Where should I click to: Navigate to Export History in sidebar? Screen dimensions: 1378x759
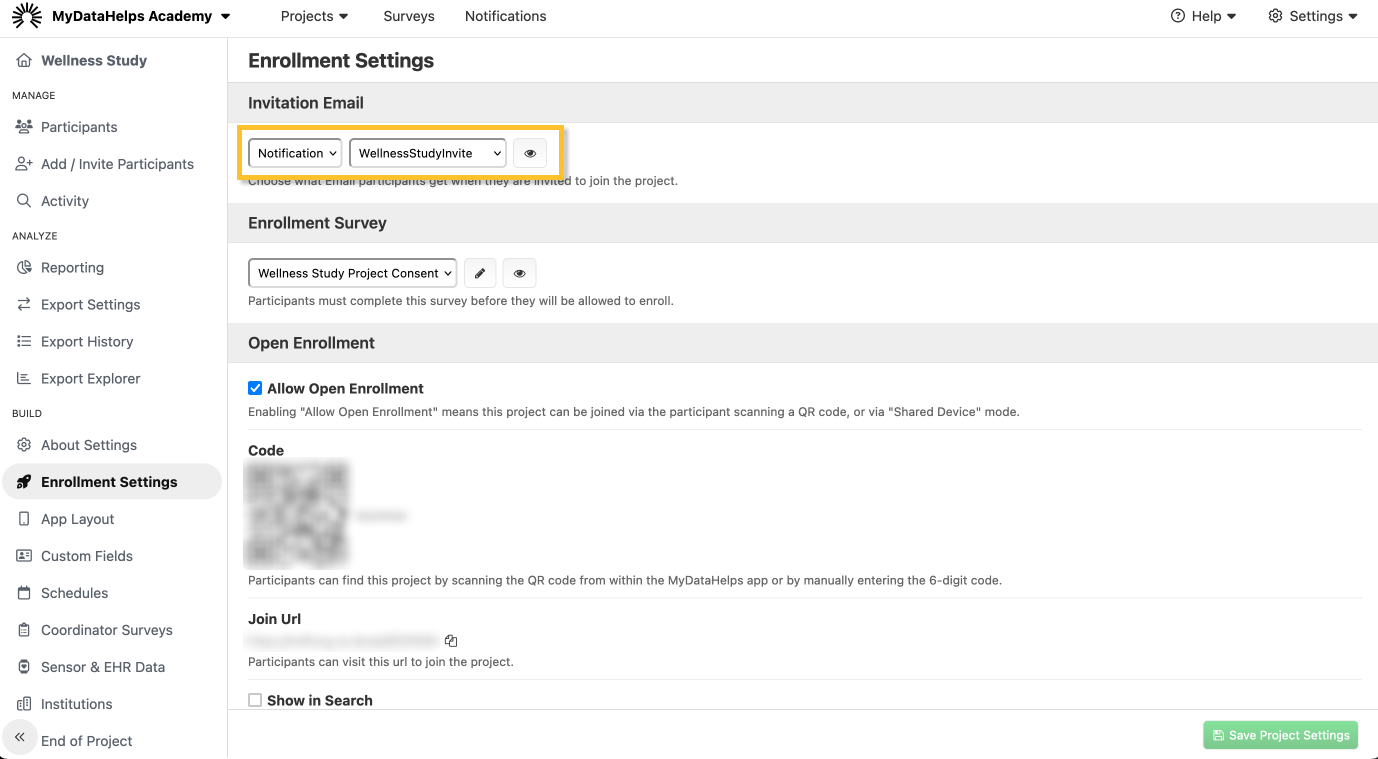click(87, 342)
